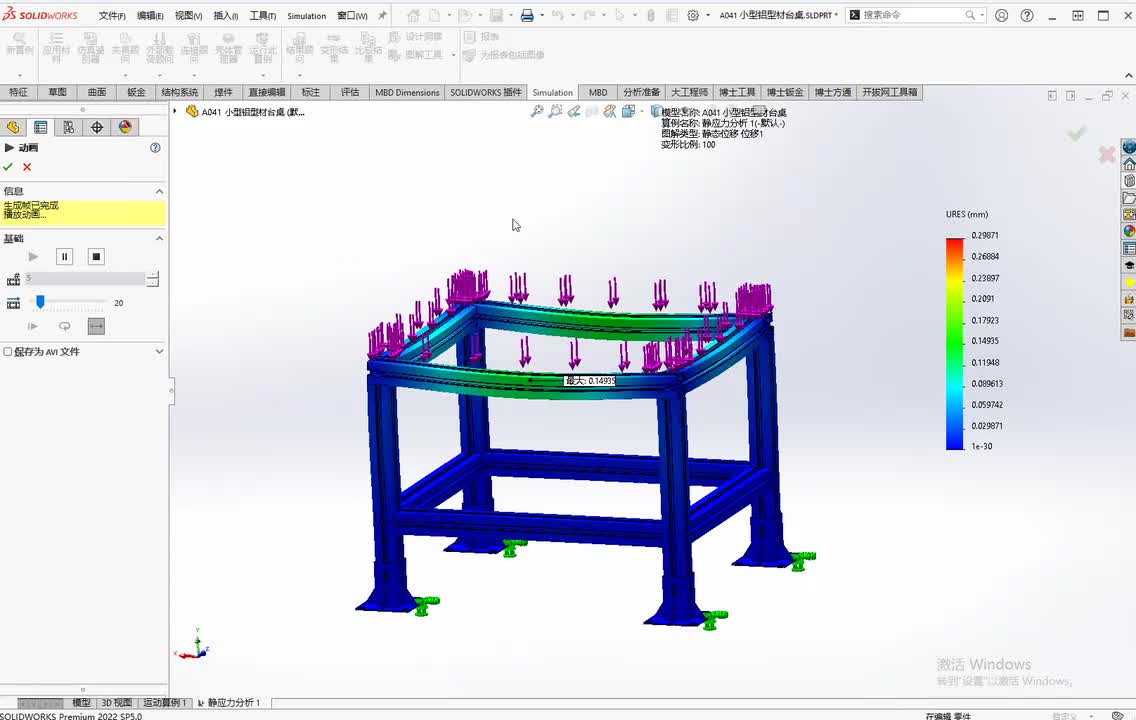Expand the A041 model tree flyout arrow
Screen dimensions: 1136x720
pyautogui.click(x=175, y=112)
